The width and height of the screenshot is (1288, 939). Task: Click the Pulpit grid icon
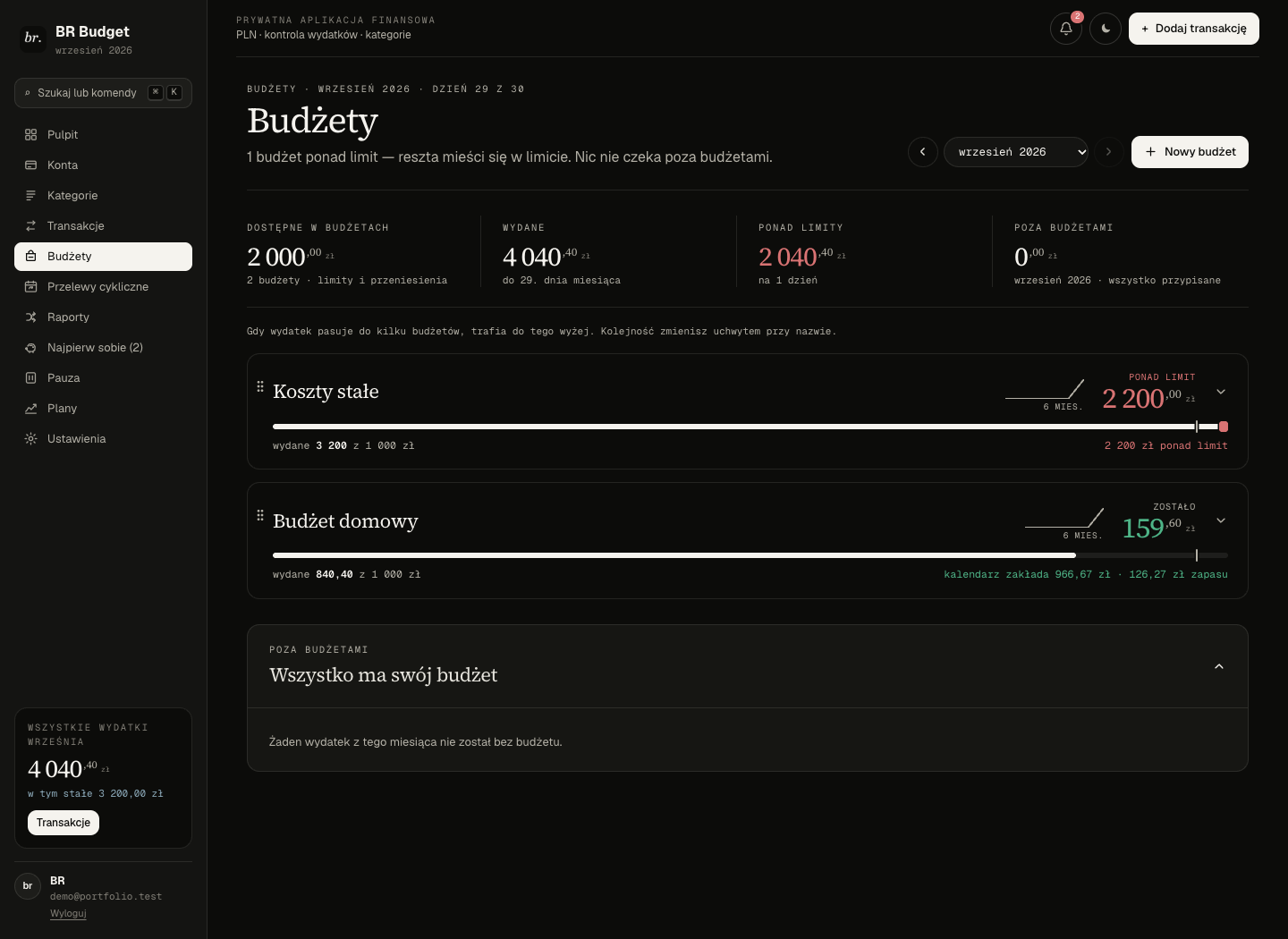(x=30, y=135)
